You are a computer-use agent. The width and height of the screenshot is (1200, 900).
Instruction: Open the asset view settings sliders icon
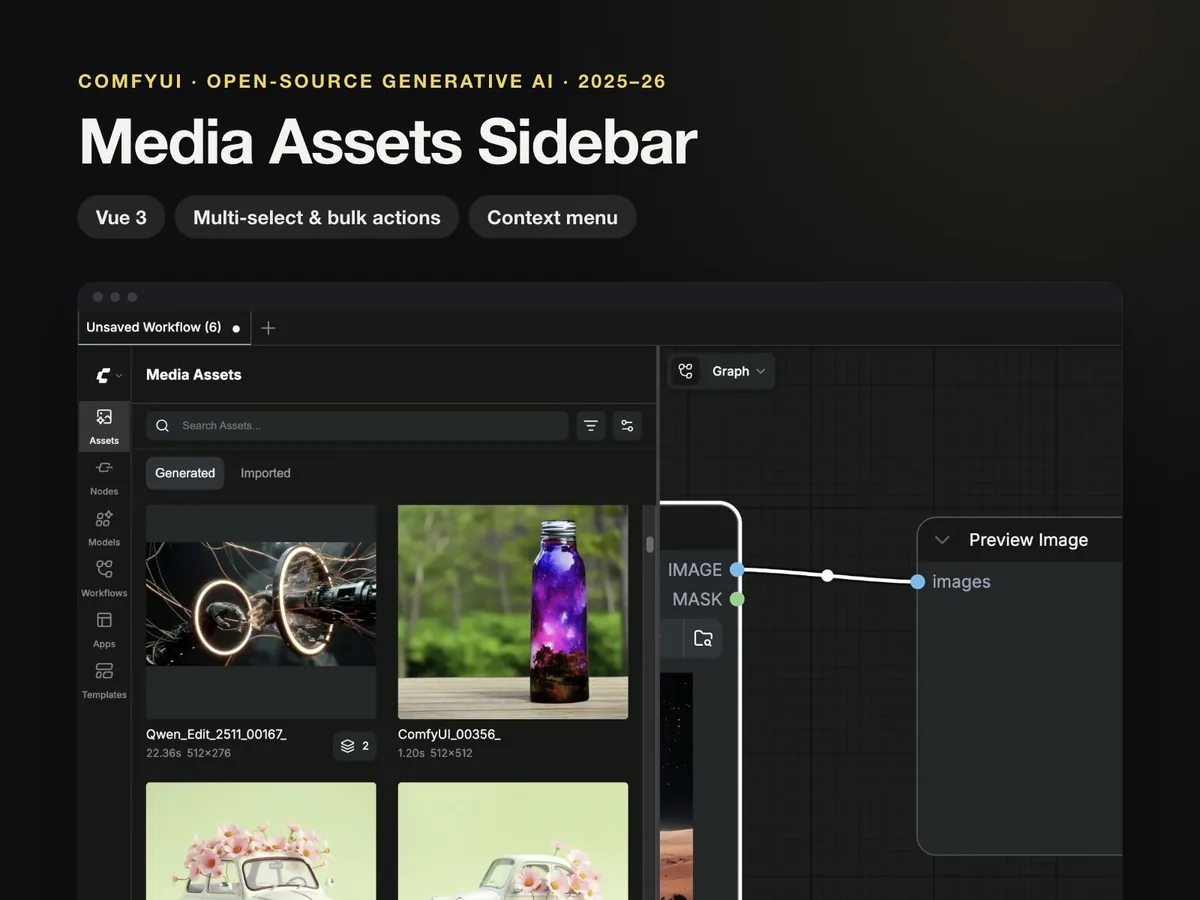click(627, 426)
